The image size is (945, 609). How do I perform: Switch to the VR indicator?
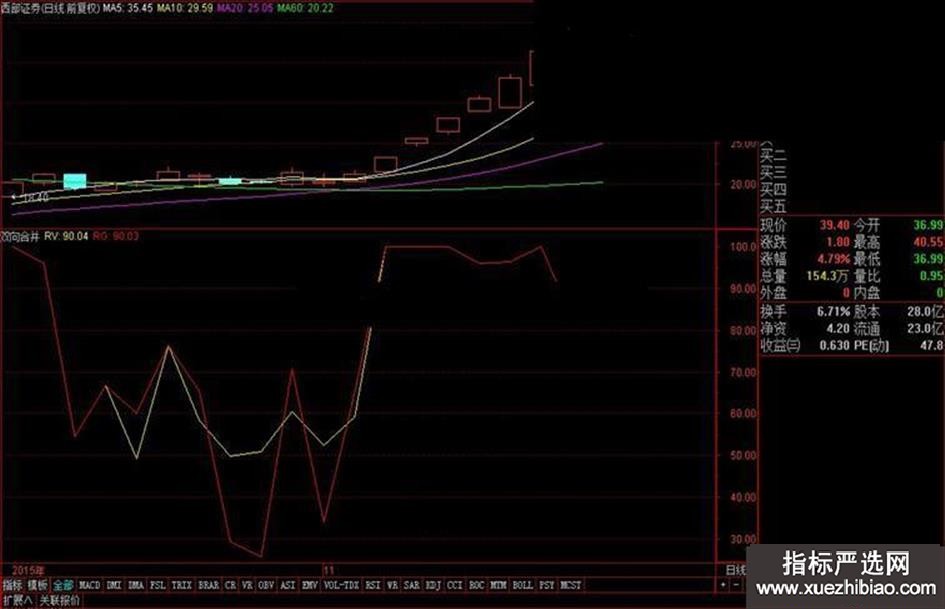pos(247,585)
